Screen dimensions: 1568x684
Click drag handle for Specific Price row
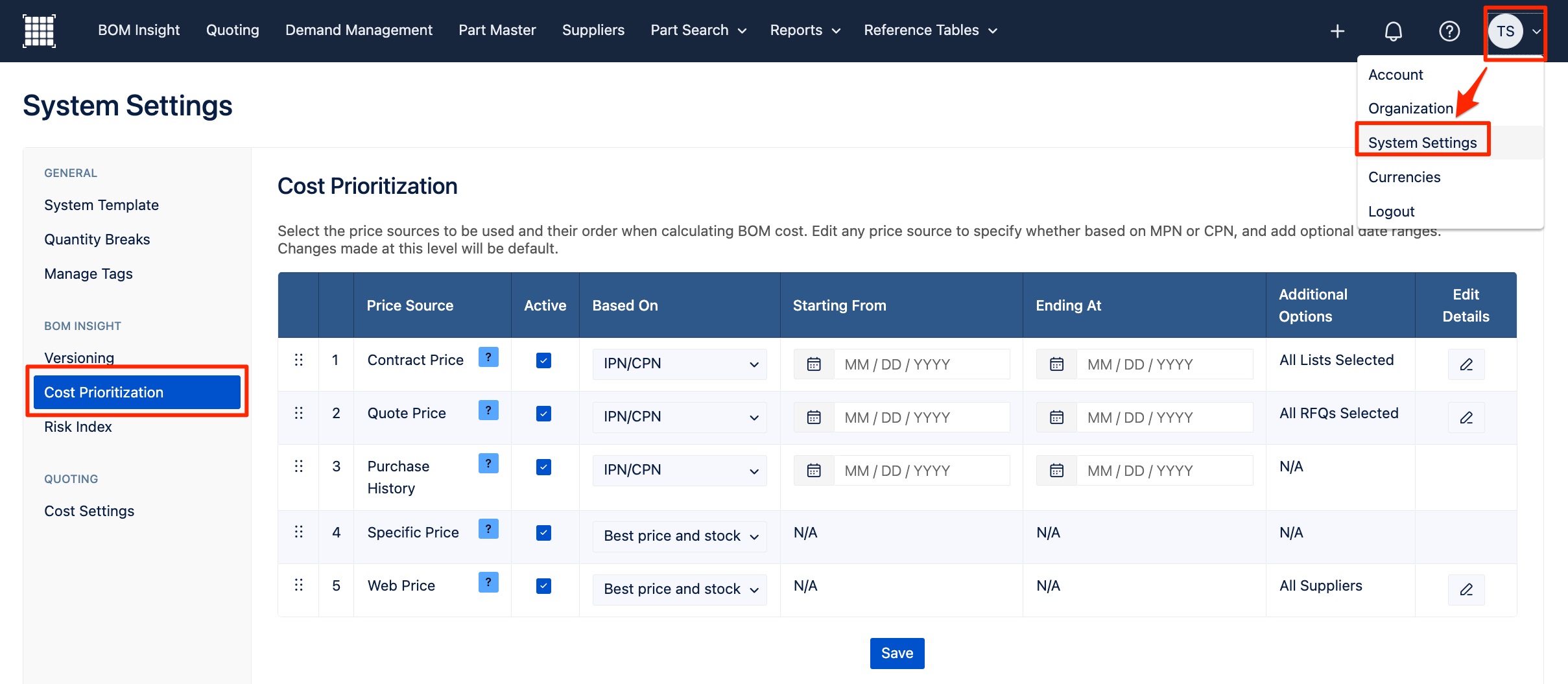coord(298,532)
